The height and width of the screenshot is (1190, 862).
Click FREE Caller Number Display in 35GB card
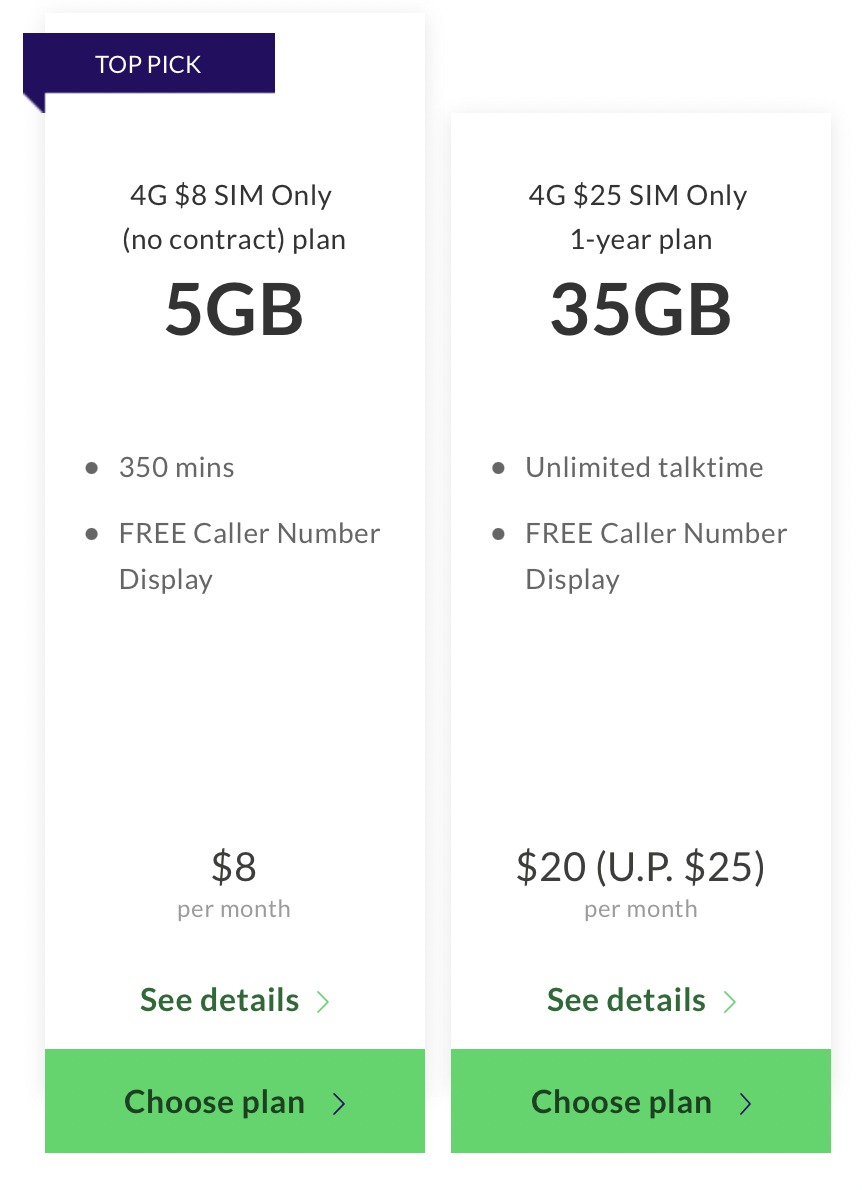pyautogui.click(x=656, y=556)
